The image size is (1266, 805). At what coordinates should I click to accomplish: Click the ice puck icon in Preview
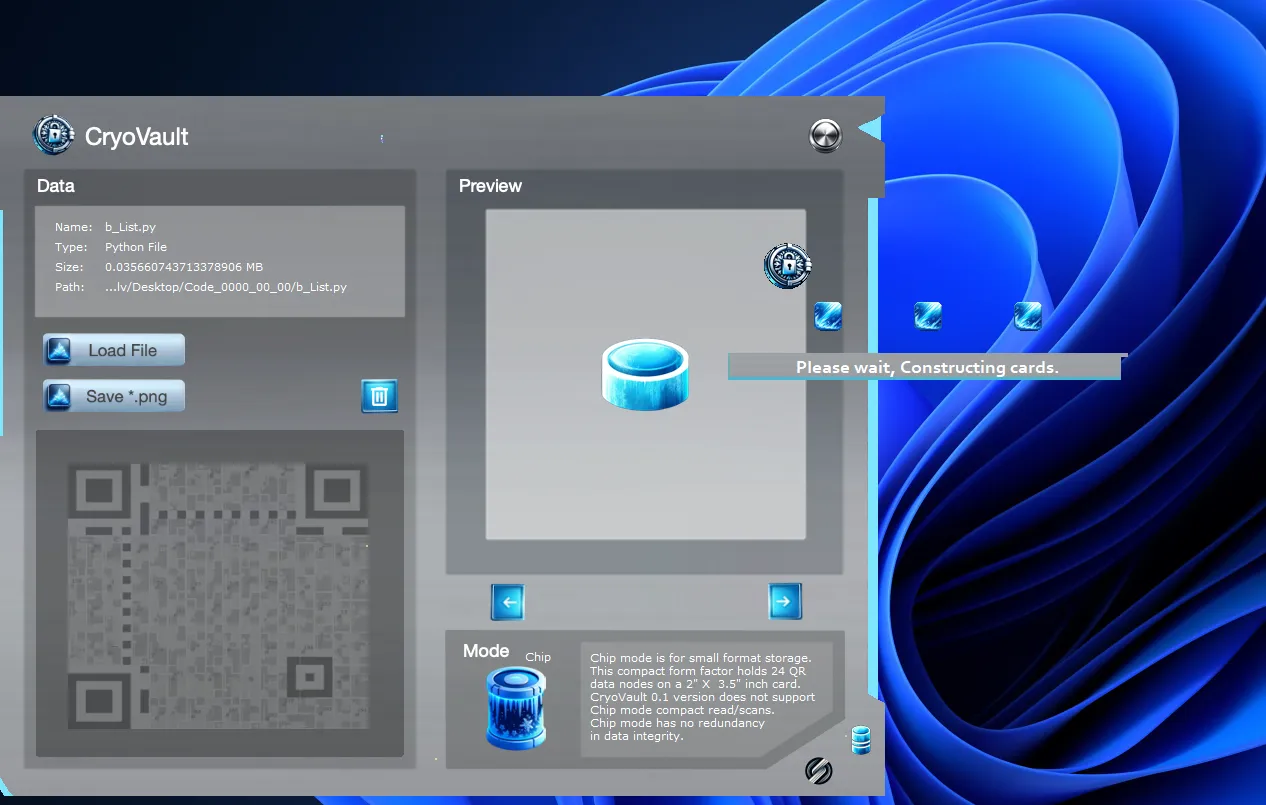click(x=646, y=374)
